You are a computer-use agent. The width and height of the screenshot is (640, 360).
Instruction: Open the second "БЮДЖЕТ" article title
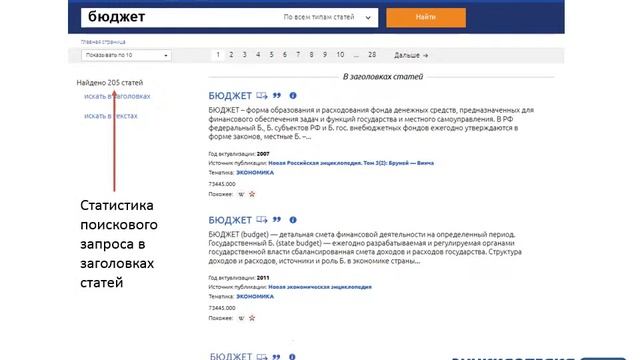click(230, 220)
